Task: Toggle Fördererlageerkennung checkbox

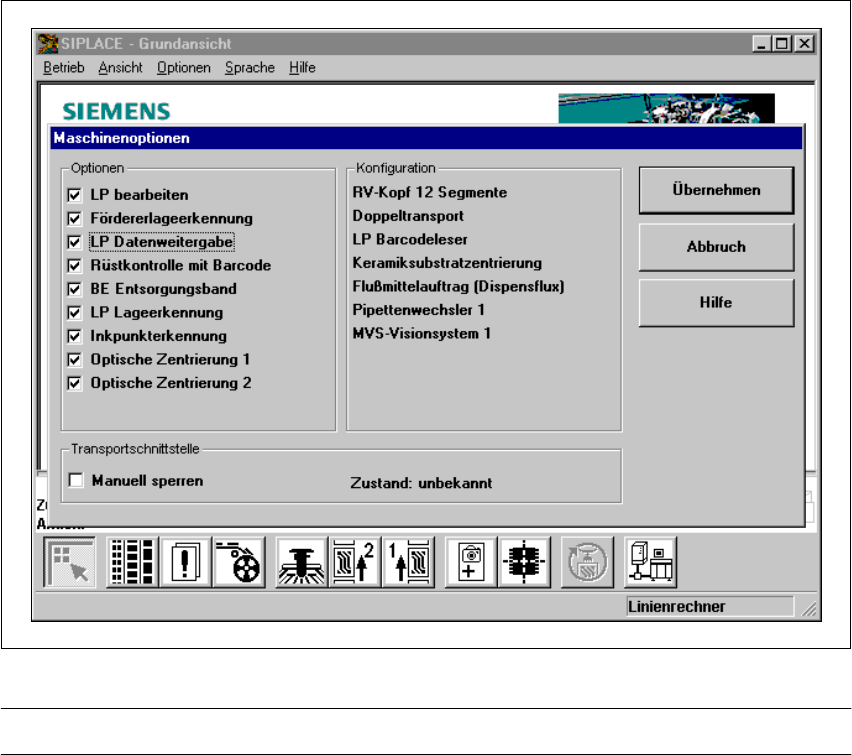Action: [74, 219]
